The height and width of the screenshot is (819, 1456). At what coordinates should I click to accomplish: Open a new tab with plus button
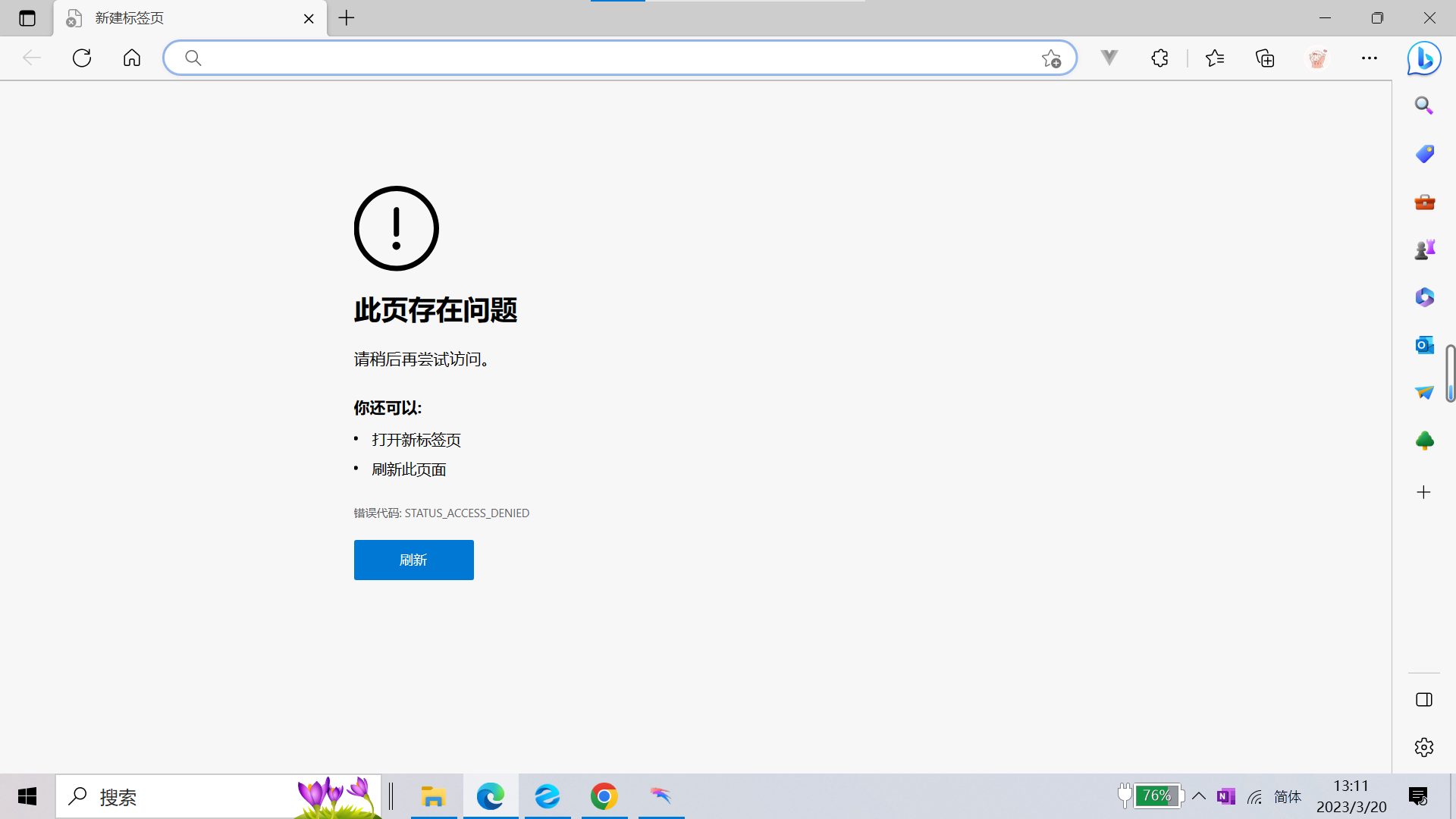coord(347,18)
